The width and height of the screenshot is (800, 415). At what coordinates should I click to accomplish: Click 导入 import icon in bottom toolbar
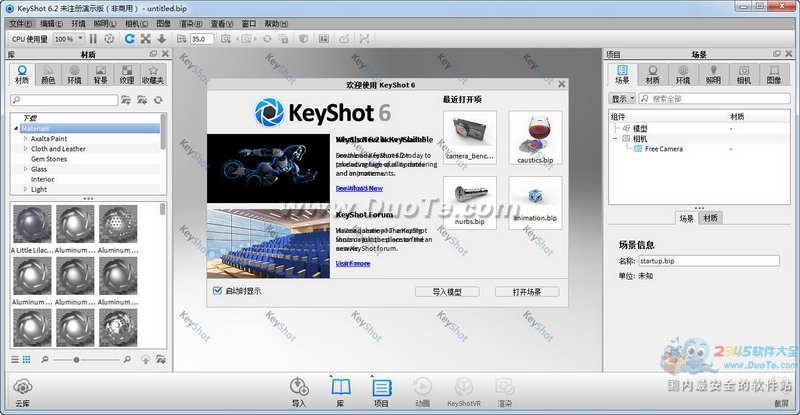pos(299,392)
